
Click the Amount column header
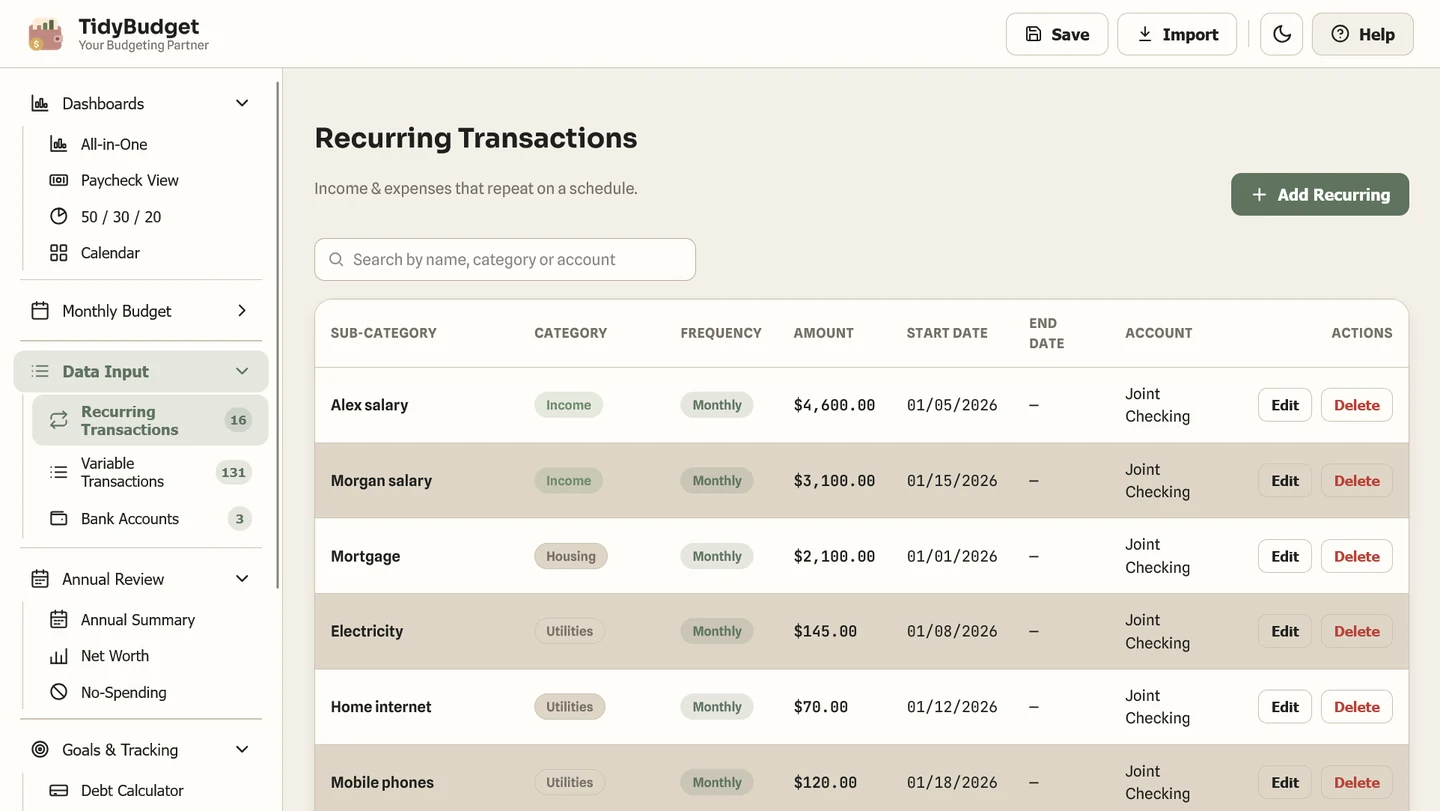click(x=824, y=333)
